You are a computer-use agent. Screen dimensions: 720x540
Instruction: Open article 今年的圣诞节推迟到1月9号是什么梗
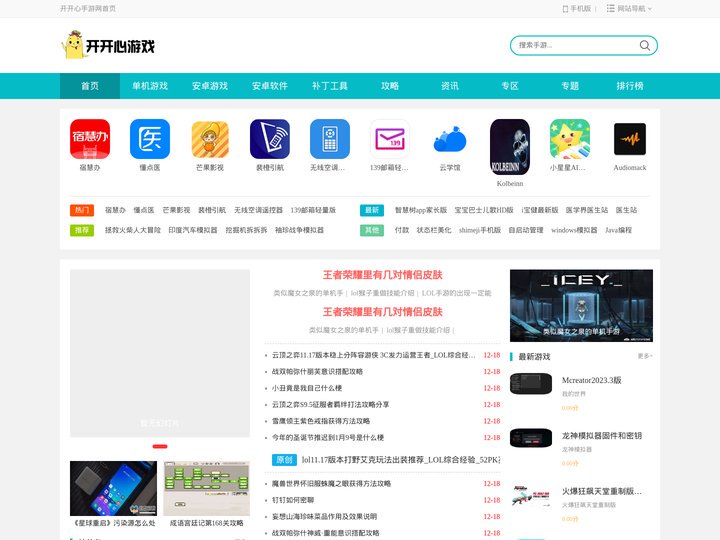(x=328, y=438)
